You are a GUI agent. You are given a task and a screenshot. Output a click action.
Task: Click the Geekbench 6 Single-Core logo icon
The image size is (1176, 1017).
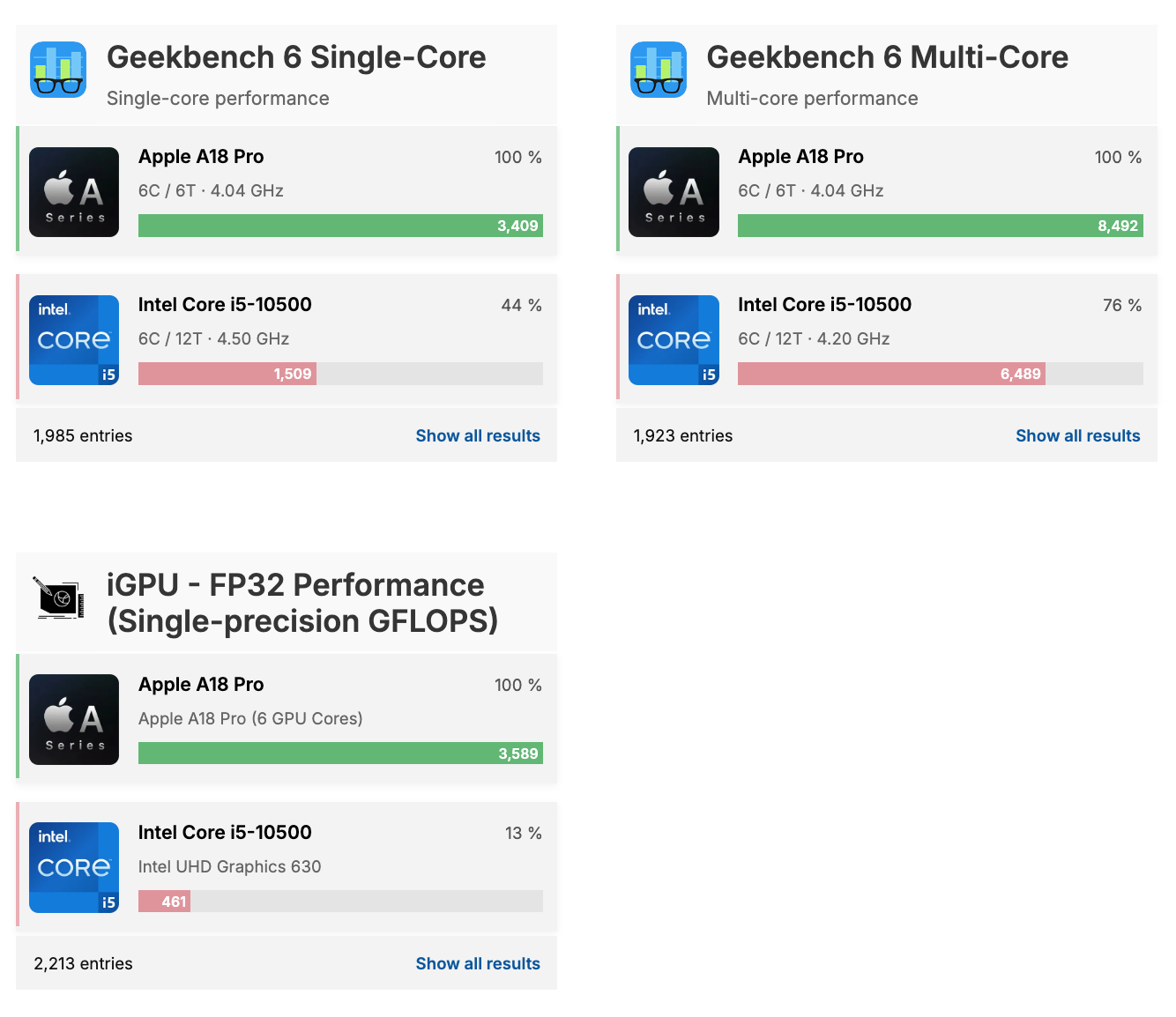point(58,70)
